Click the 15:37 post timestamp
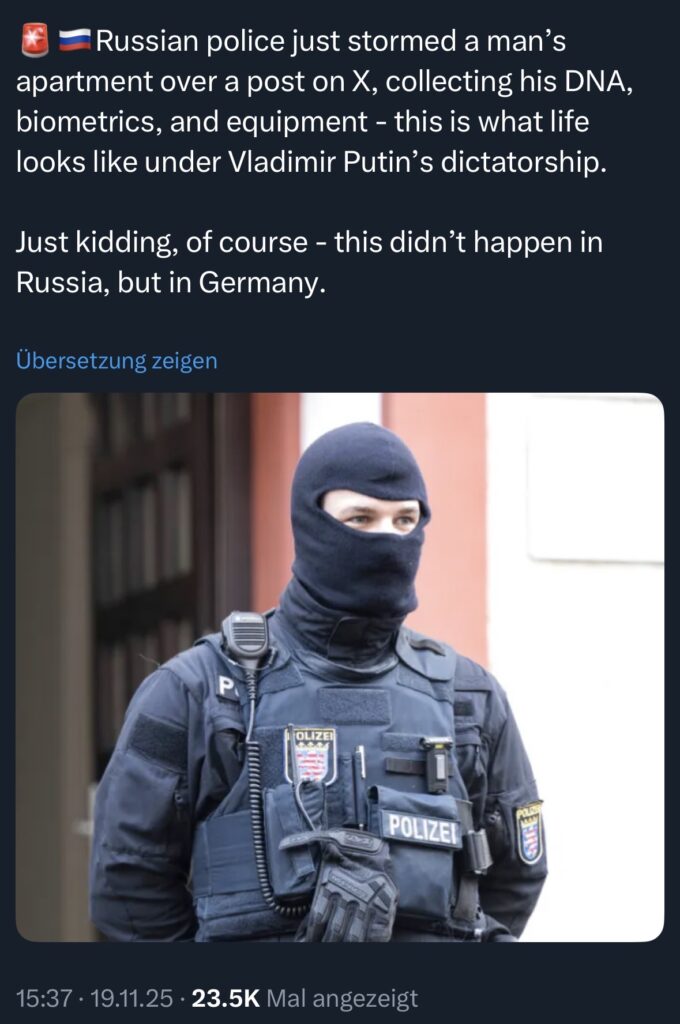This screenshot has height=1024, width=680. click(x=43, y=998)
